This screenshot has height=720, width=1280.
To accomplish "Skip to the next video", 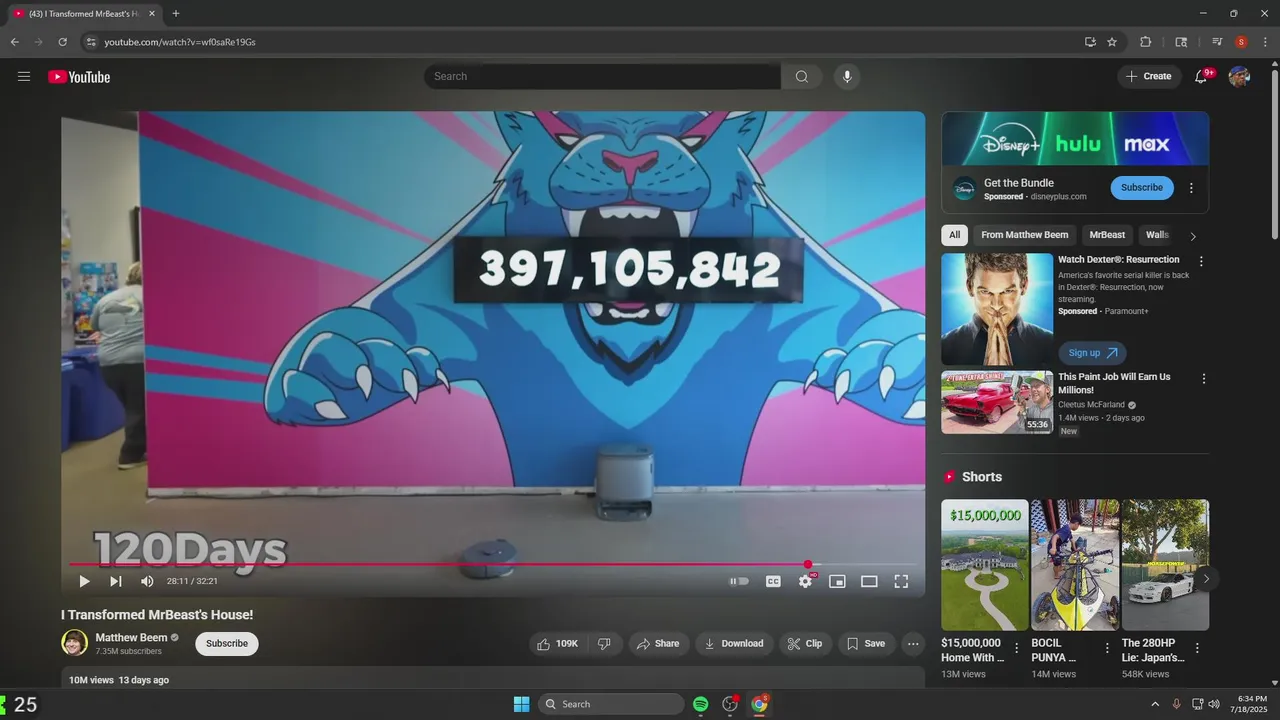I will 116,581.
